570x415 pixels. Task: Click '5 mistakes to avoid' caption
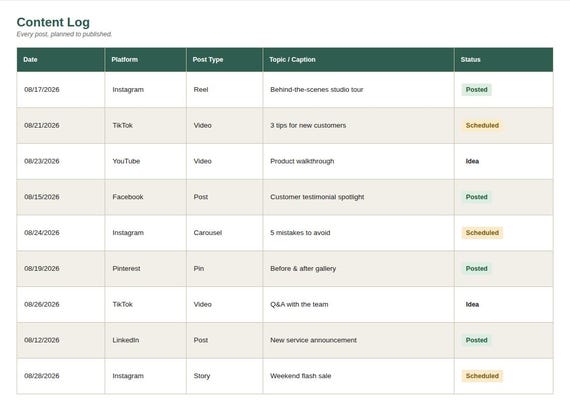[x=300, y=233]
